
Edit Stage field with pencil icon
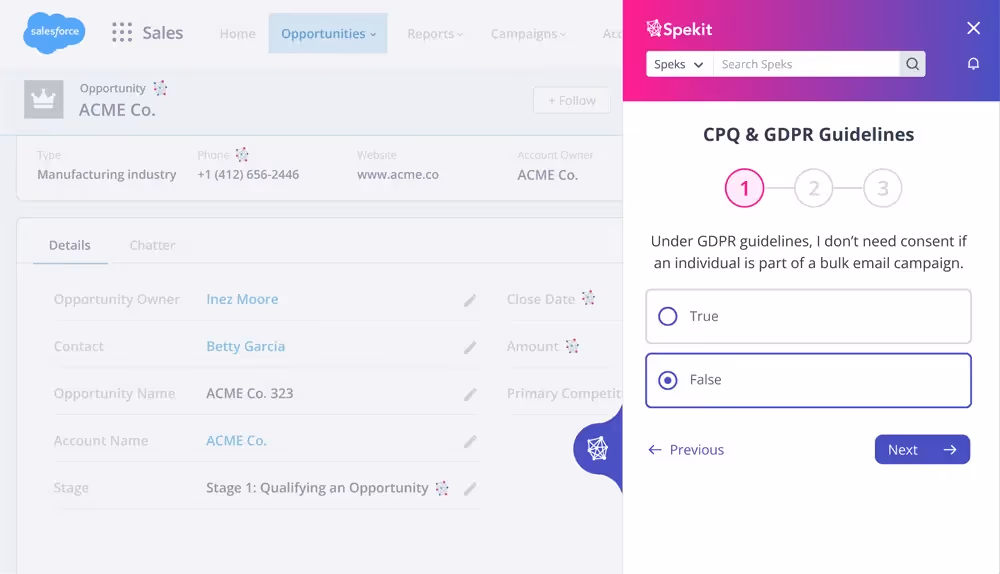click(x=470, y=489)
